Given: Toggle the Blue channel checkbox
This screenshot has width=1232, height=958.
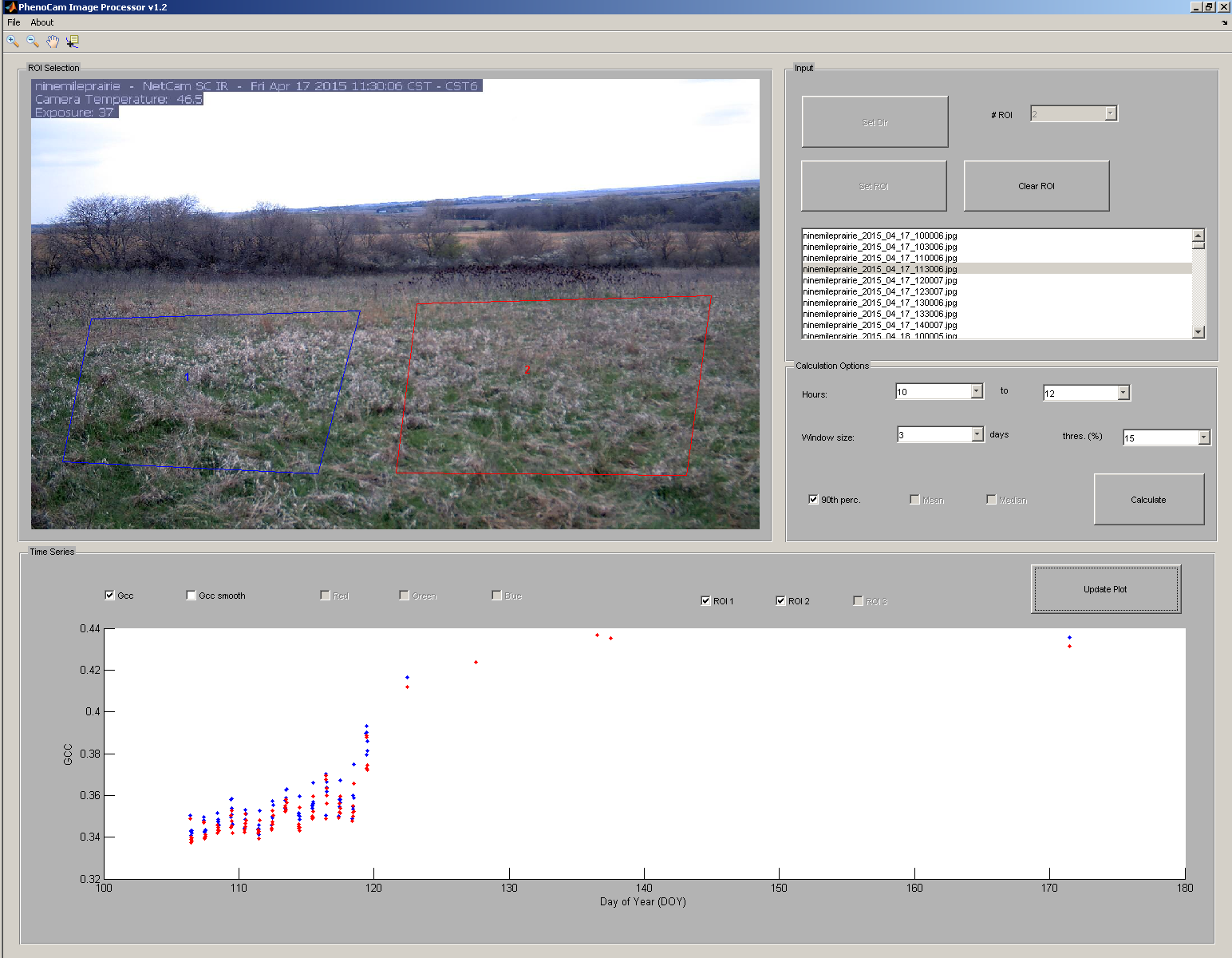Looking at the screenshot, I should (496, 596).
